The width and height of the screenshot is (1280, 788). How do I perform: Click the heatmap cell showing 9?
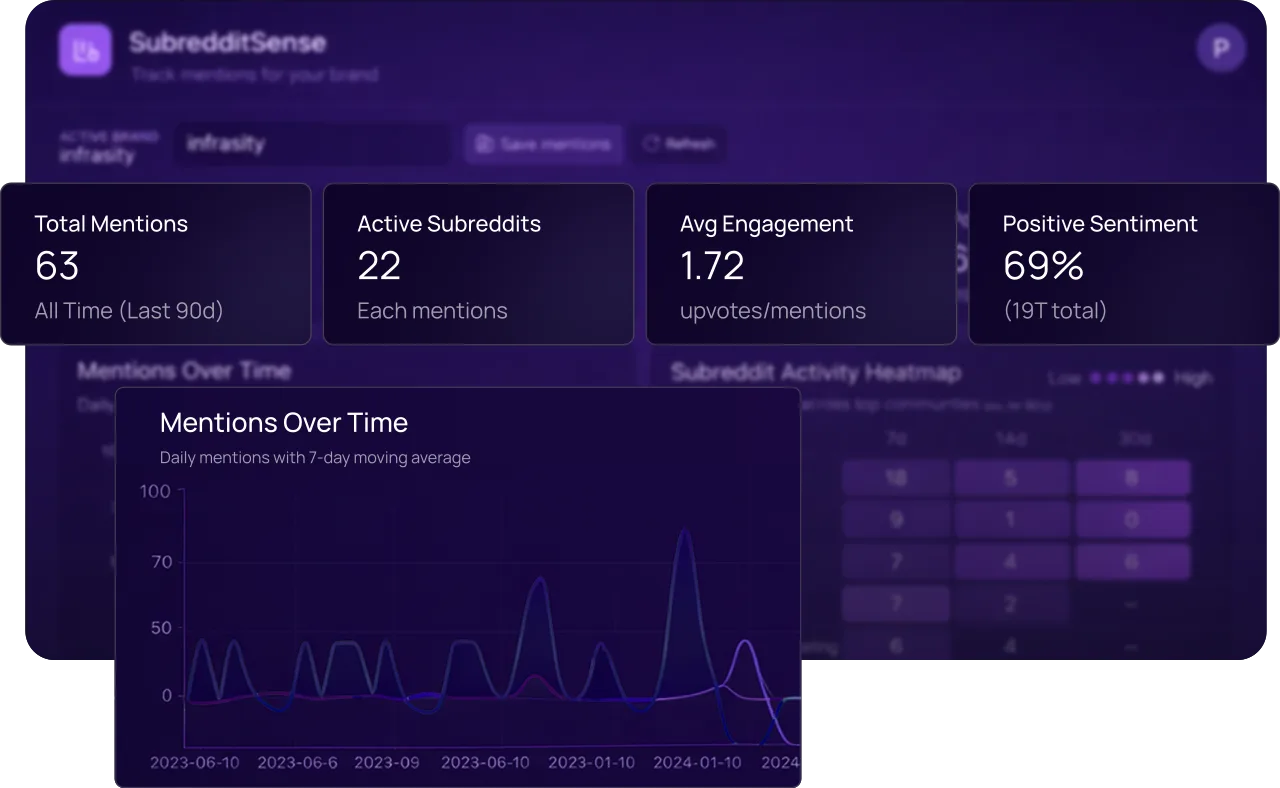(x=895, y=520)
